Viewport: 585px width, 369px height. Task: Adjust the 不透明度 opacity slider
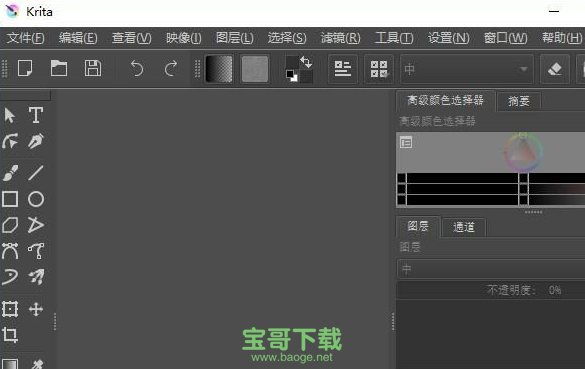(x=491, y=290)
